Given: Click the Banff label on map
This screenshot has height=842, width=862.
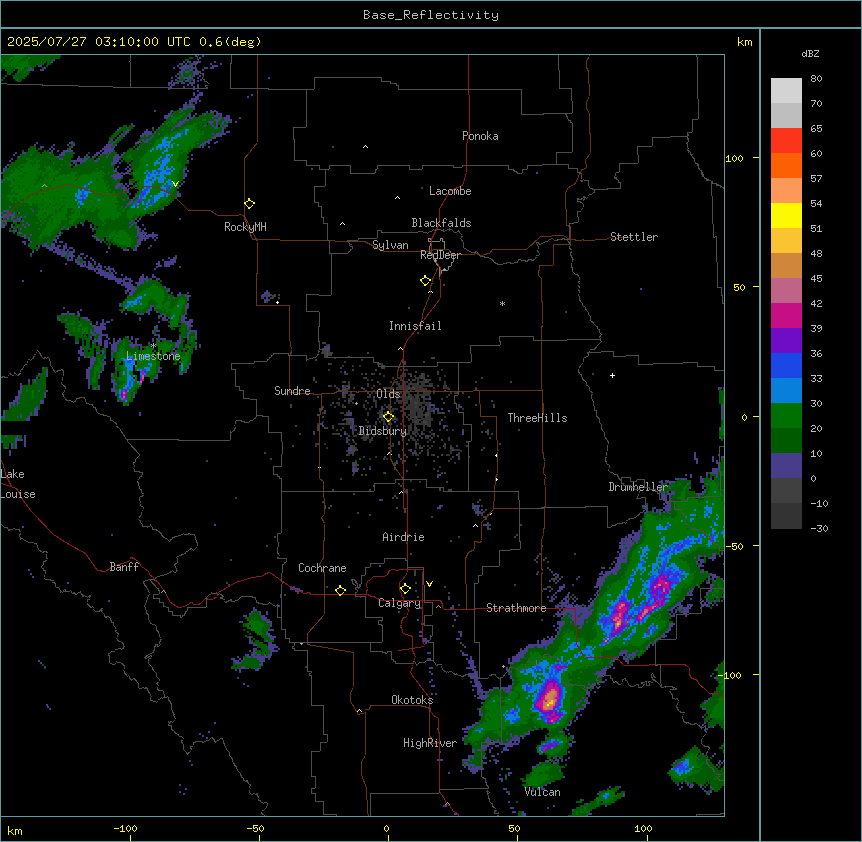Looking at the screenshot, I should (124, 567).
